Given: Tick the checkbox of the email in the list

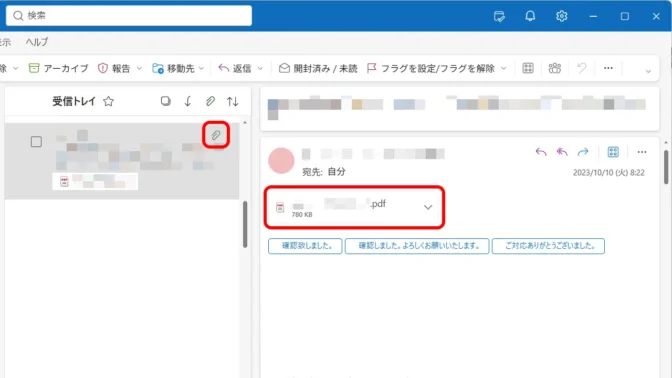Looking at the screenshot, I should pos(36,141).
